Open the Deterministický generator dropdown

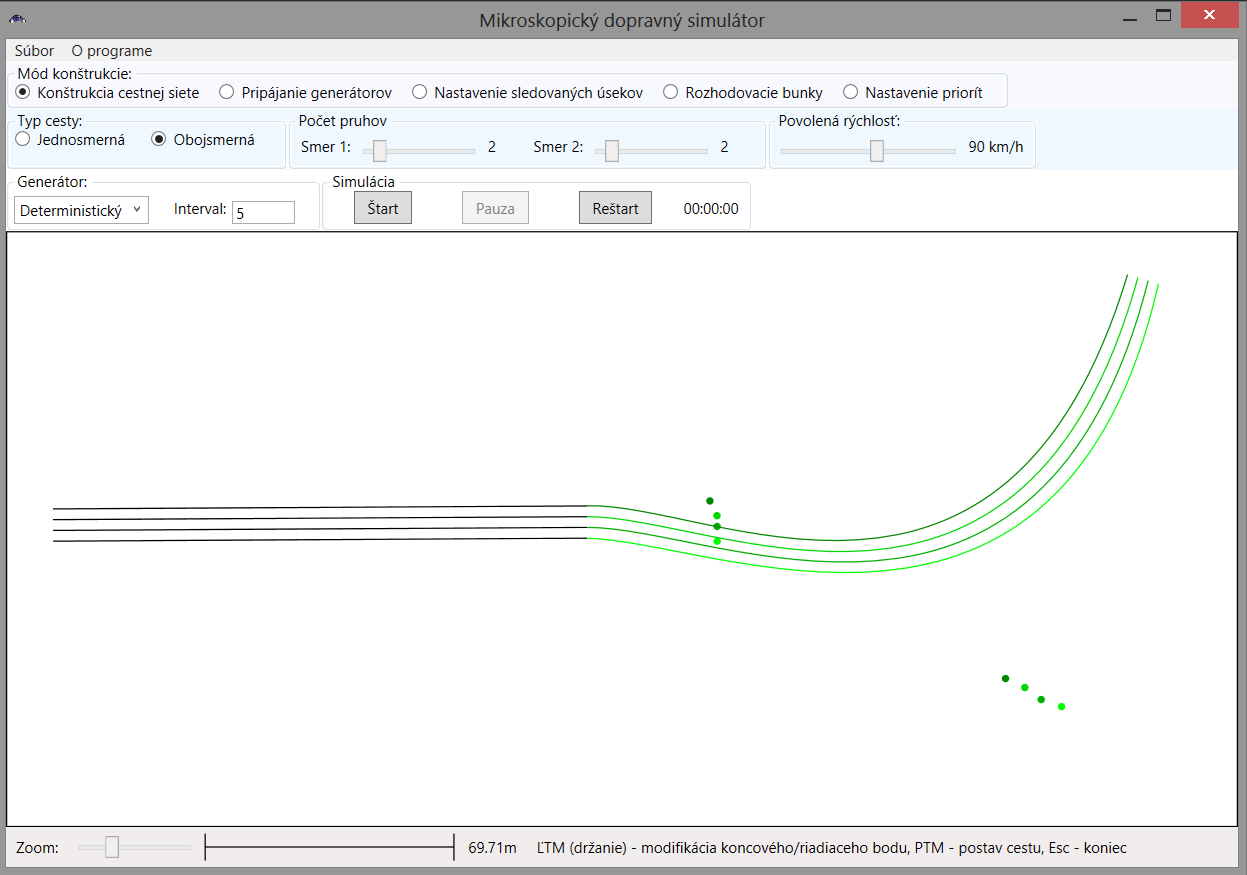click(81, 210)
